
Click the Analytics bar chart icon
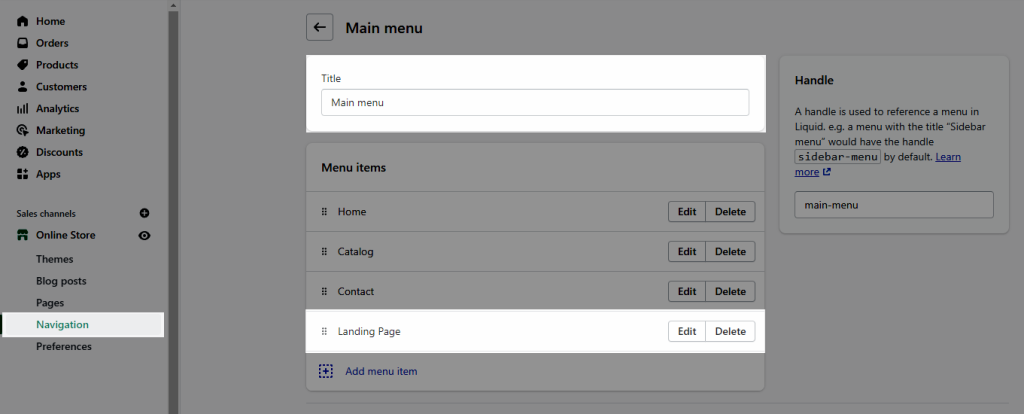[x=23, y=108]
